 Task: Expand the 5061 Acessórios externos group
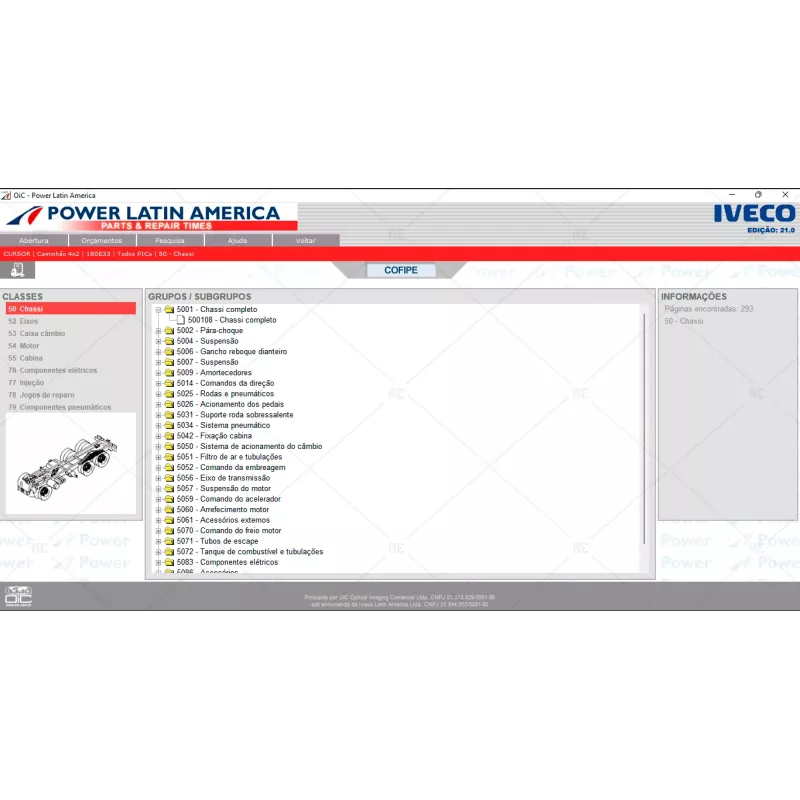(157, 520)
